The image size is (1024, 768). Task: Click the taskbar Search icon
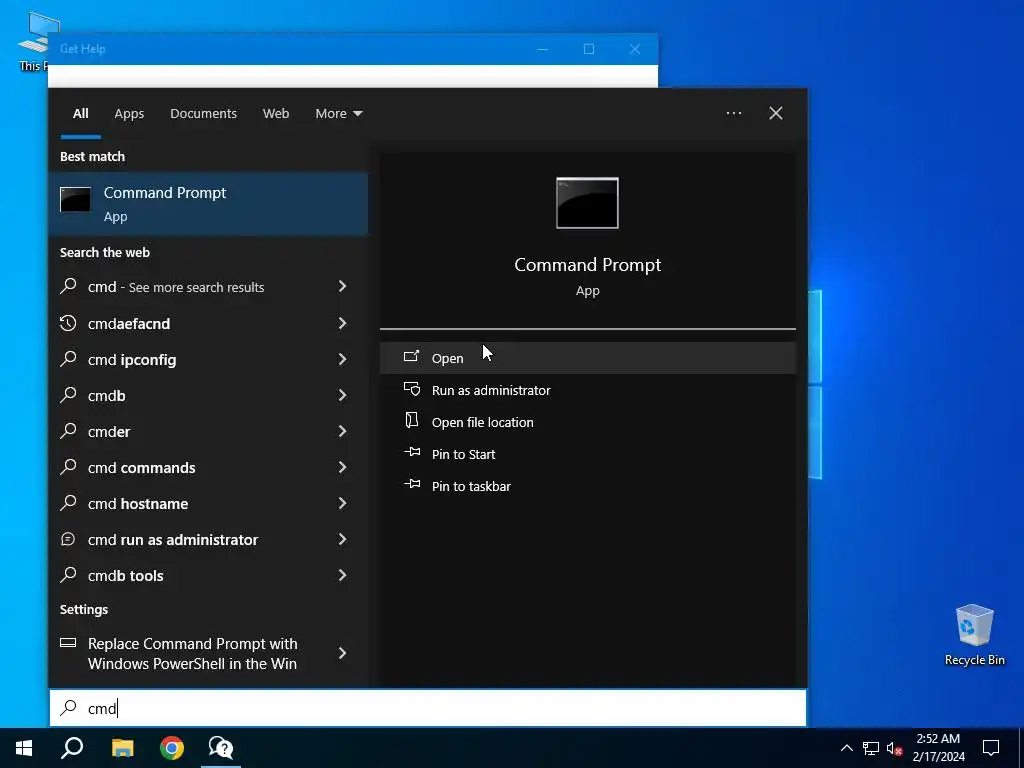pos(72,748)
